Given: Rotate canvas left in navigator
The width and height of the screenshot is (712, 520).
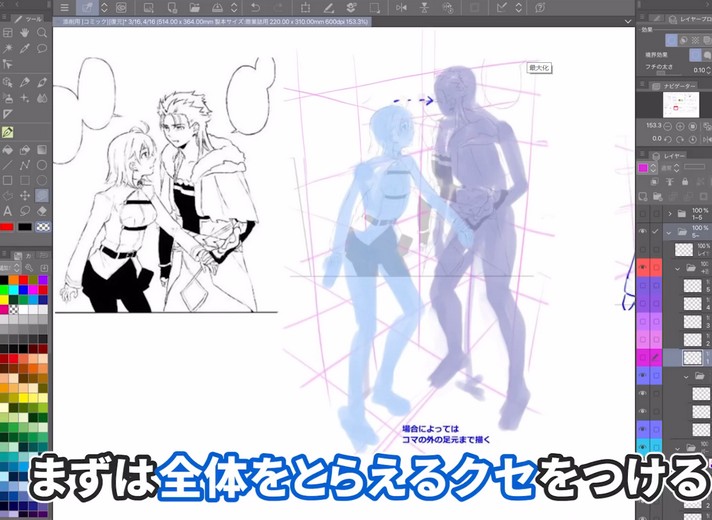Looking at the screenshot, I should click(668, 139).
